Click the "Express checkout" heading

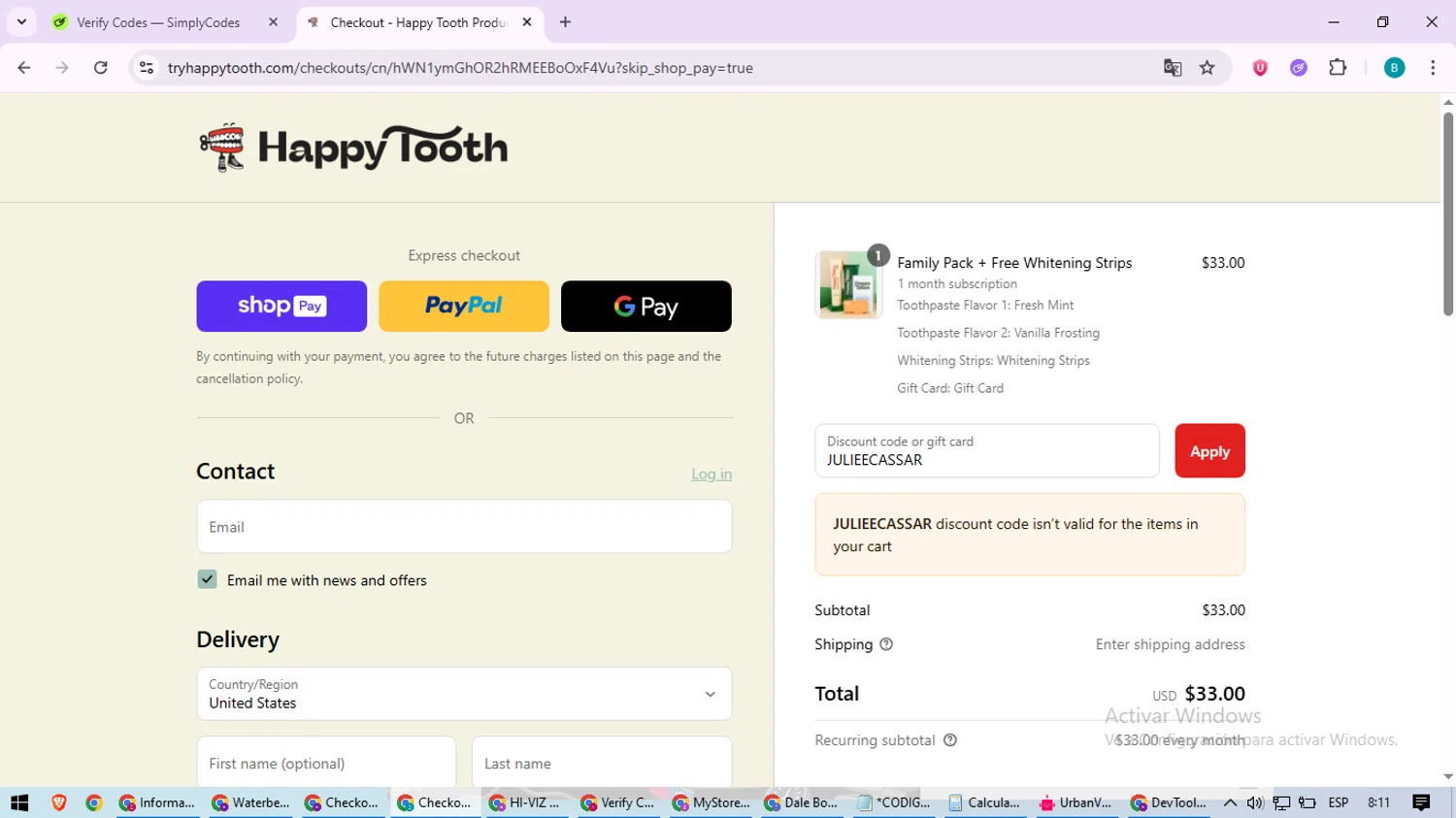[x=464, y=255]
